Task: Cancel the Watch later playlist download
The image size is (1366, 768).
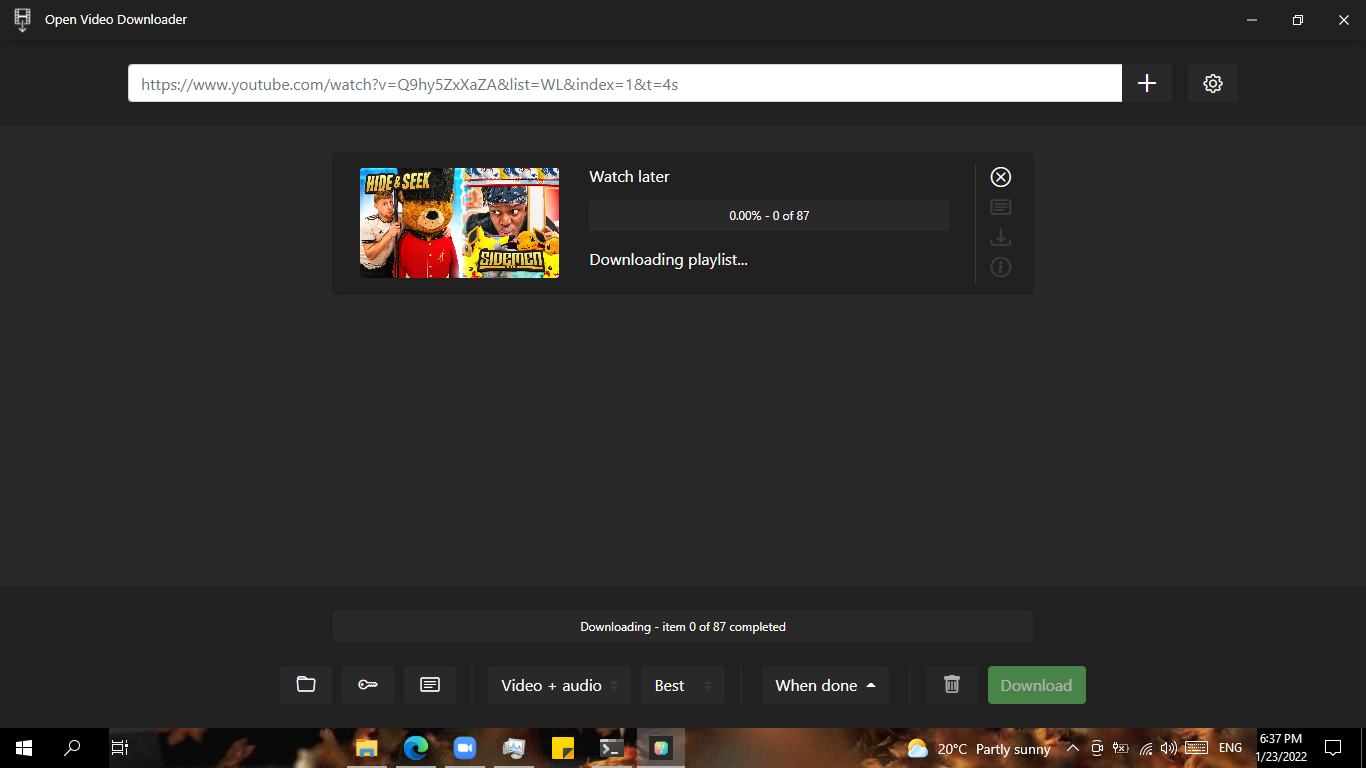Action: [x=1000, y=177]
